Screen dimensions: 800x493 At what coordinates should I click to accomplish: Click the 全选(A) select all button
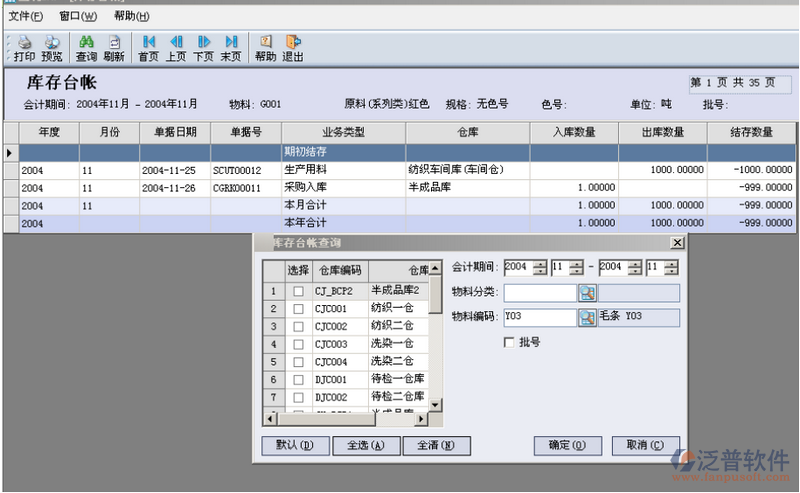365,445
